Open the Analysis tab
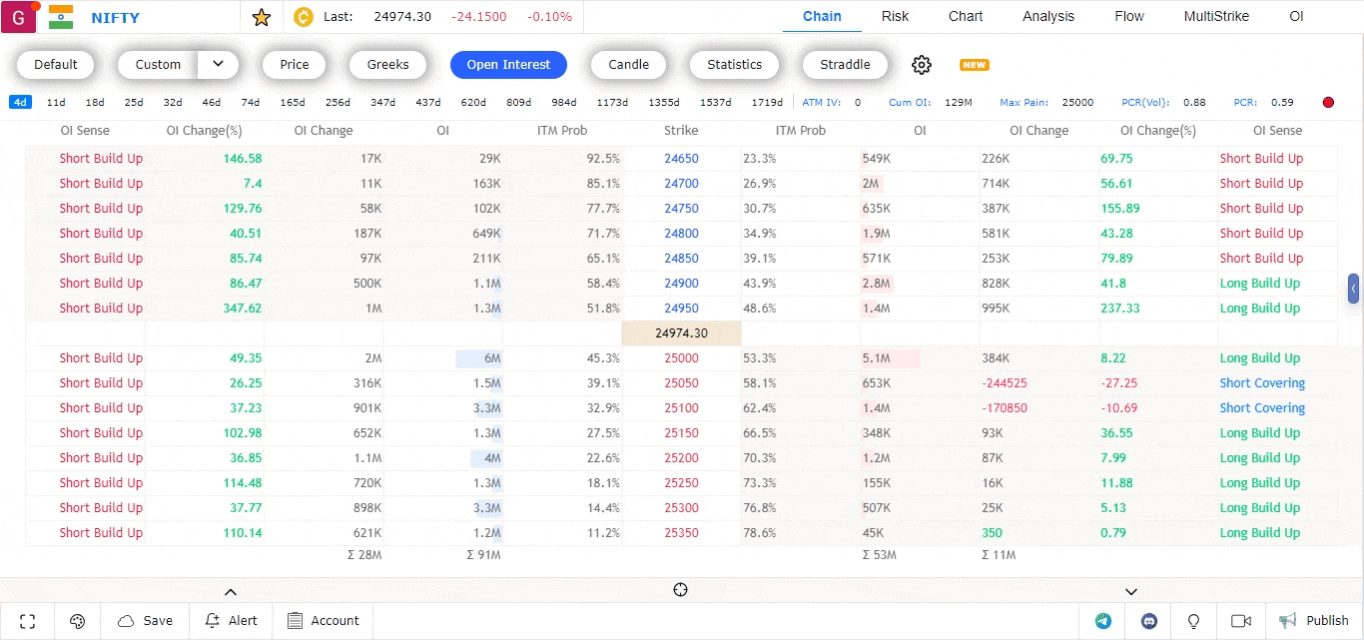Screen dimensions: 1364x640 pos(1048,17)
